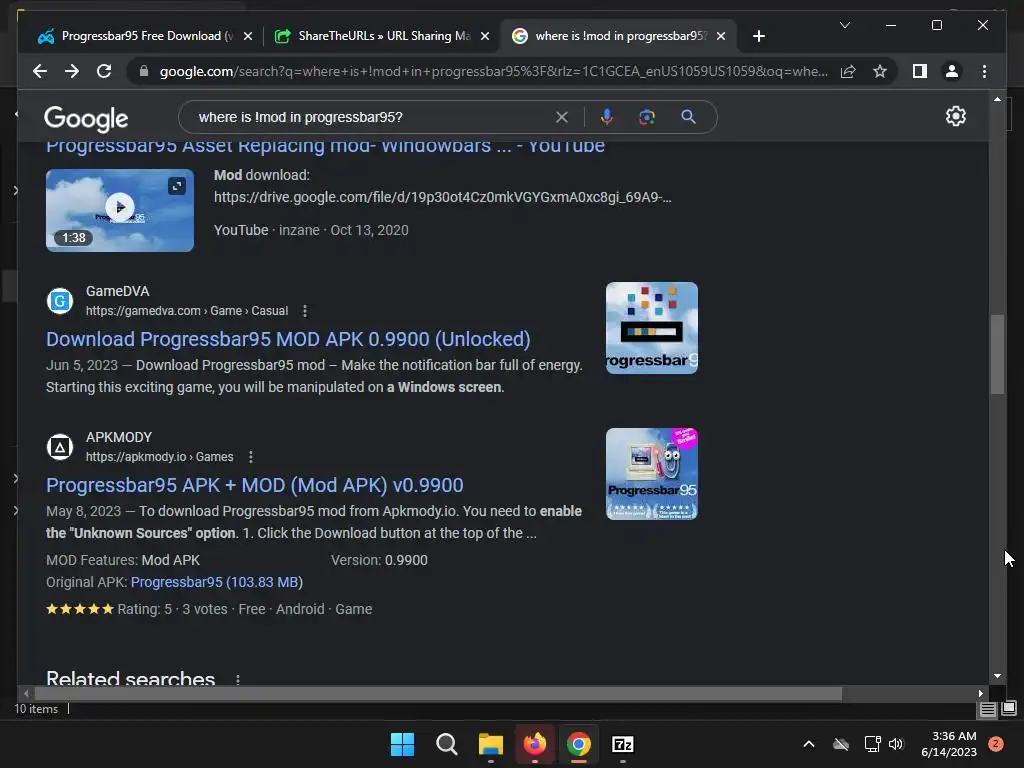Image resolution: width=1024 pixels, height=768 pixels.
Task: Click the scroll right arrow
Action: tap(980, 694)
